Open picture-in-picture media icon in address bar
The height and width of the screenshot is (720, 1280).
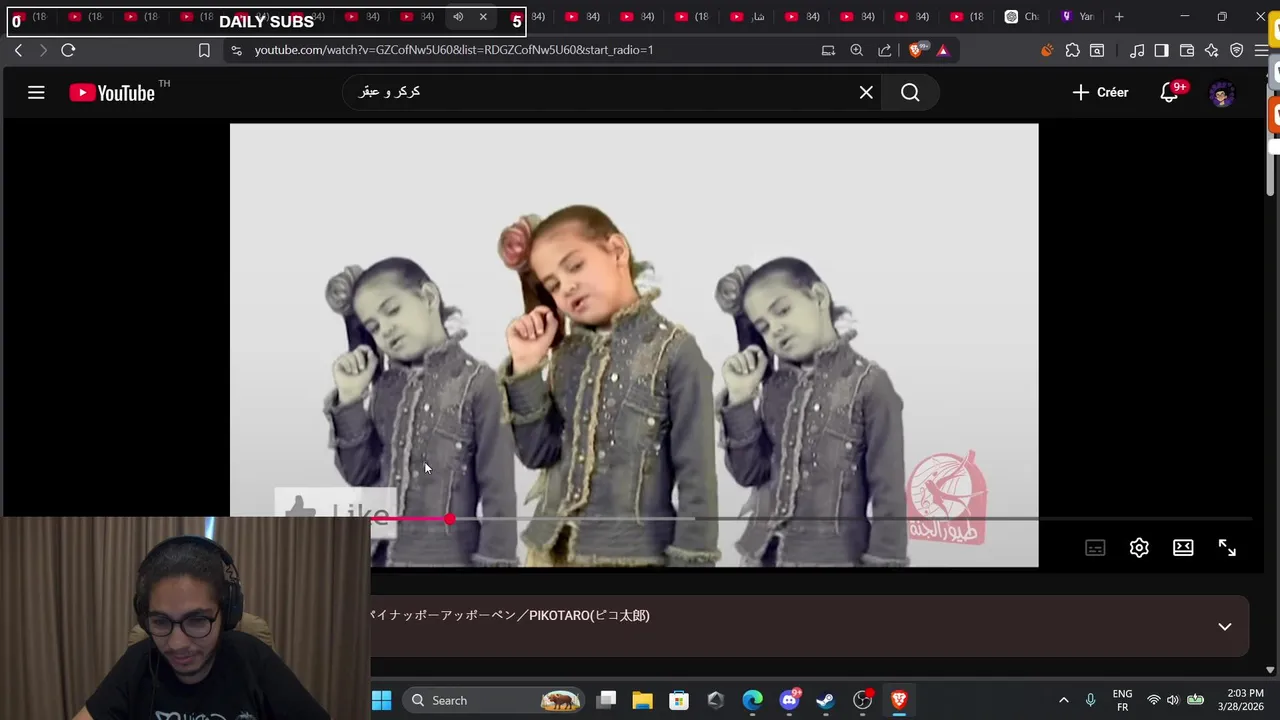coord(828,50)
